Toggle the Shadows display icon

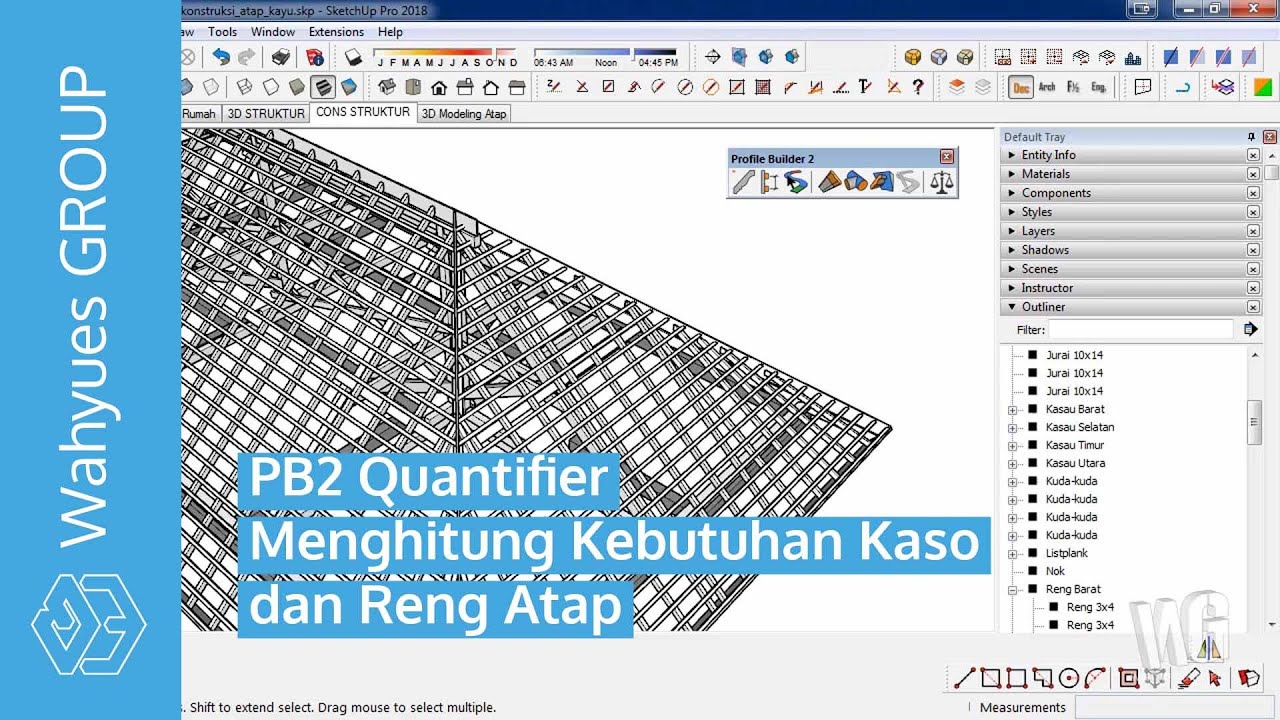pyautogui.click(x=353, y=57)
